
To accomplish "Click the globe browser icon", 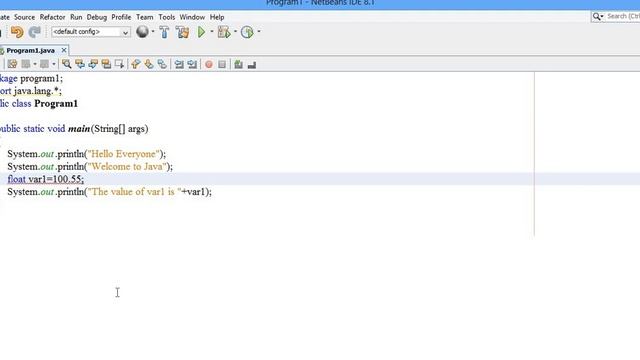I will (142, 31).
